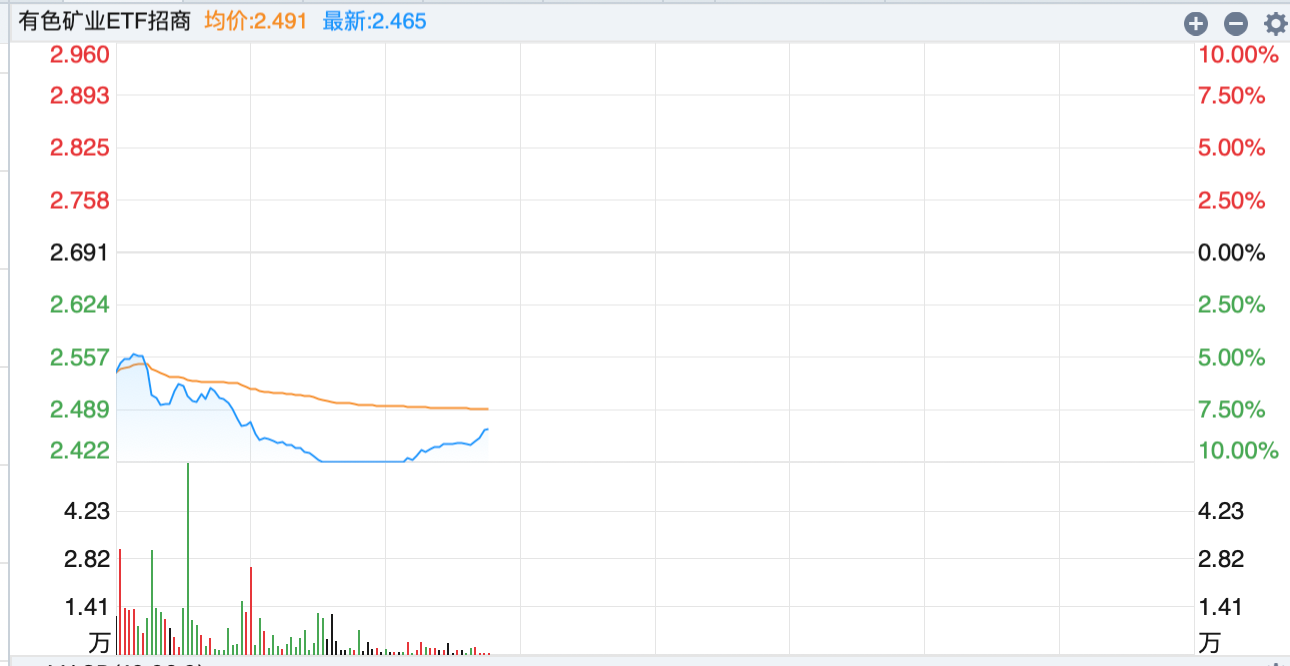The image size is (1290, 666).
Task: Click the red 2.960 price label
Action: (79, 55)
